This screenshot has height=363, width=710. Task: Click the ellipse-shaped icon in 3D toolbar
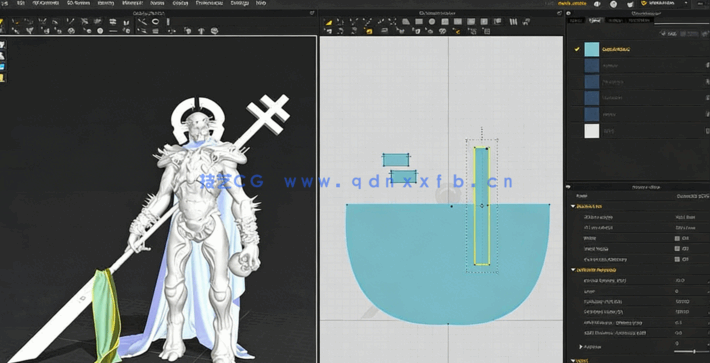(155, 21)
